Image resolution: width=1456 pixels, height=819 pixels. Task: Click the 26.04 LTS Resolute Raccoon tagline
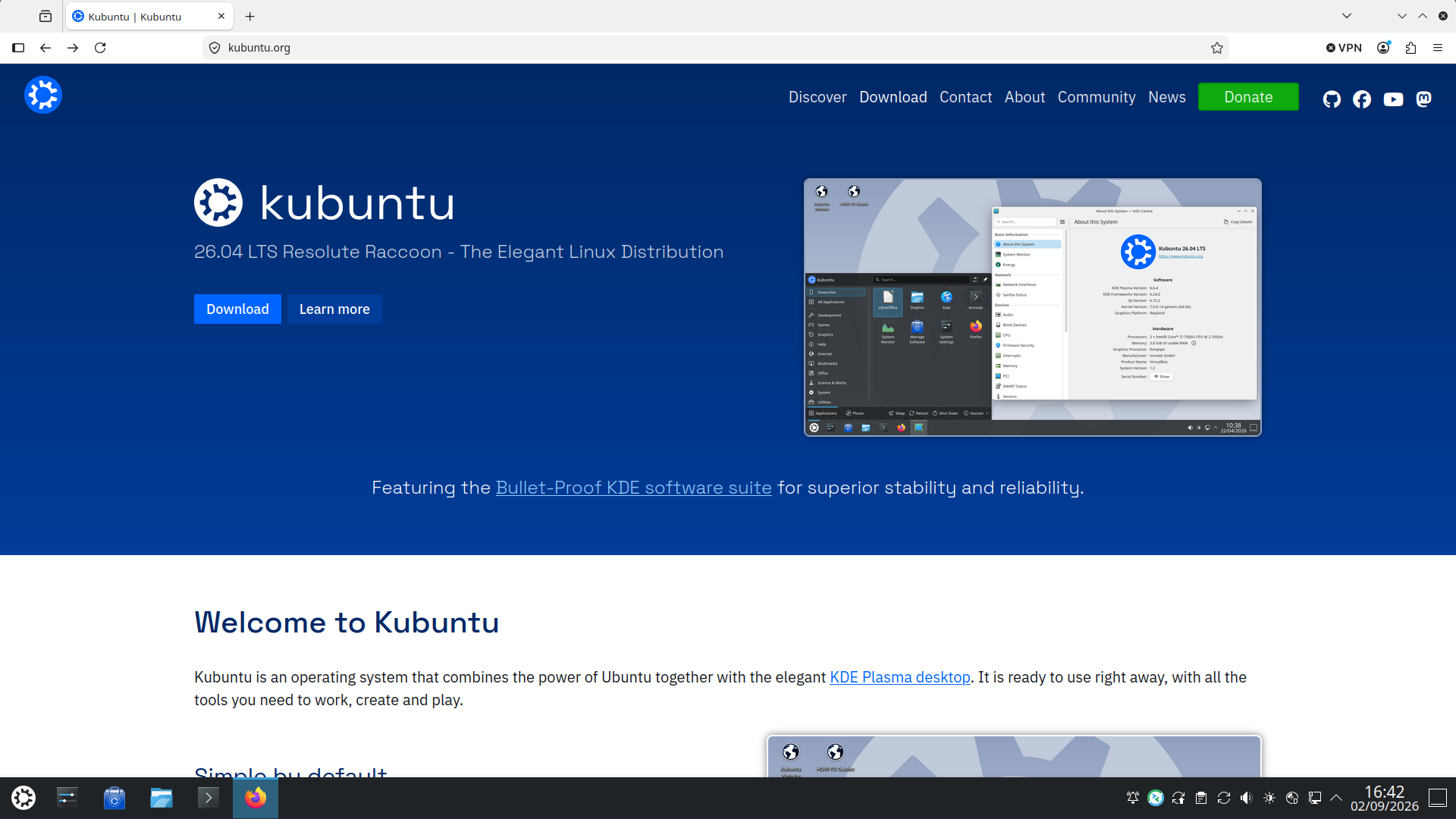(x=459, y=252)
